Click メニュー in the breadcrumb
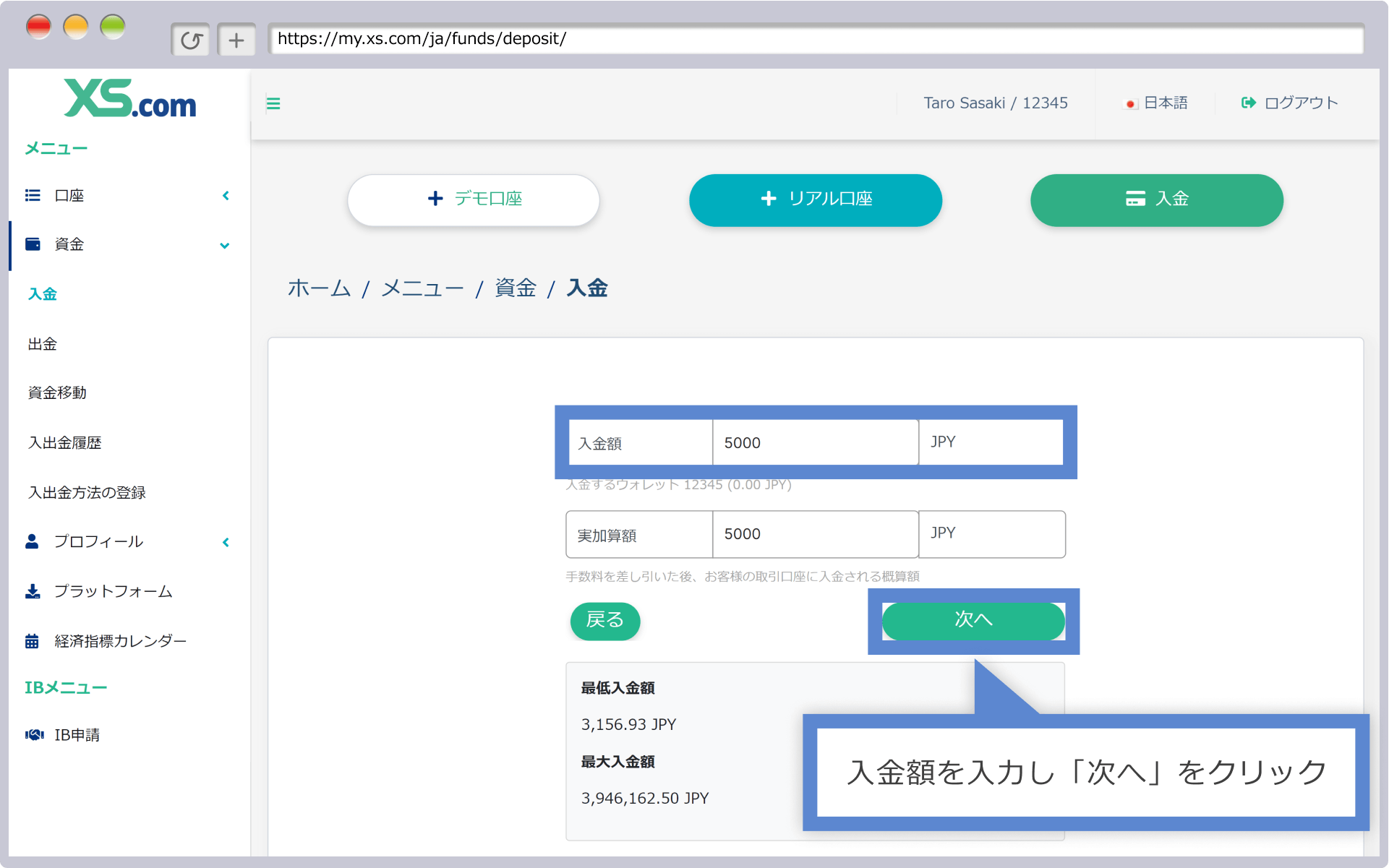The height and width of the screenshot is (868, 1389). (x=422, y=288)
